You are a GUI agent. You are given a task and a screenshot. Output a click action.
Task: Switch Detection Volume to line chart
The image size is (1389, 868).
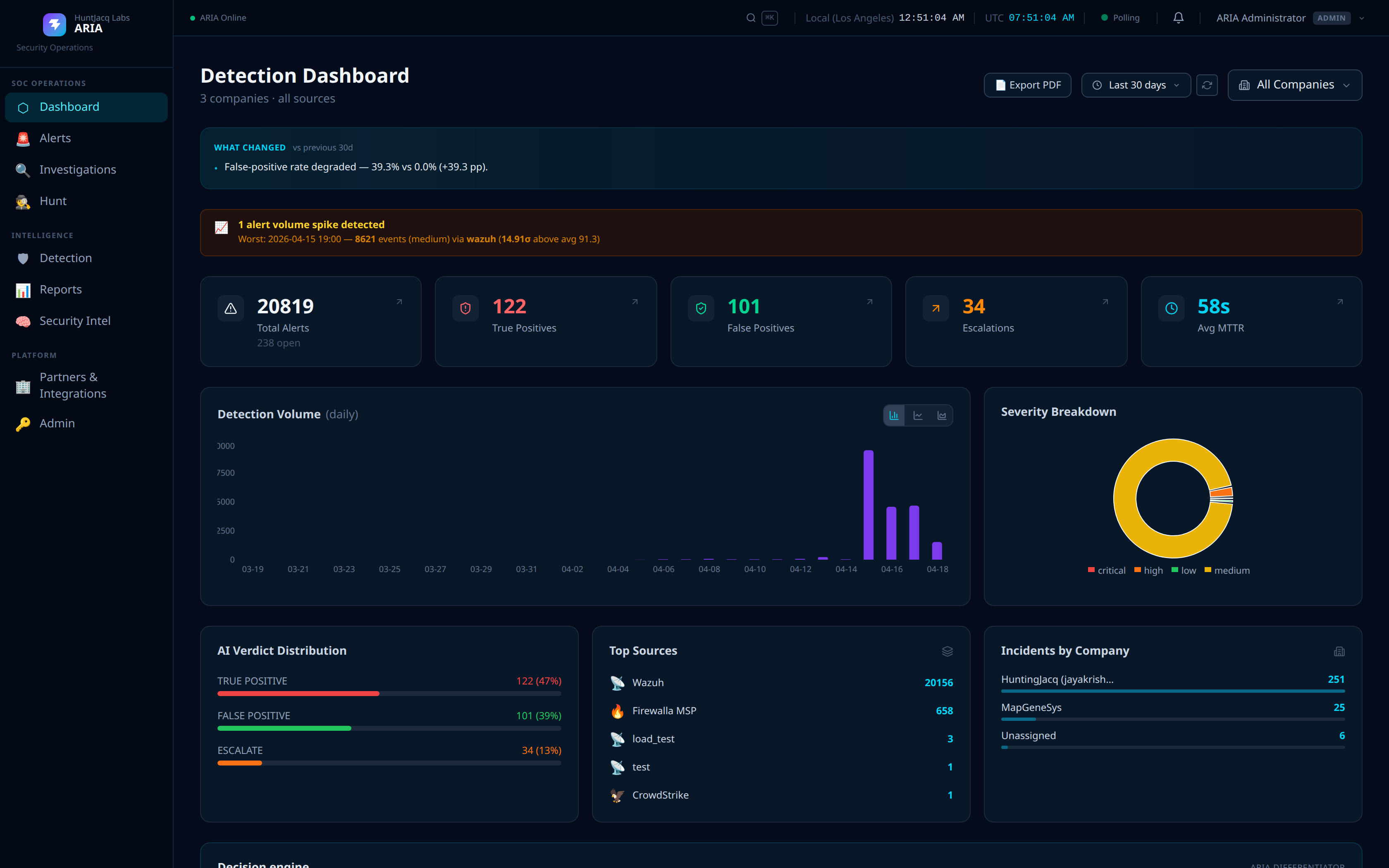pyautogui.click(x=918, y=416)
